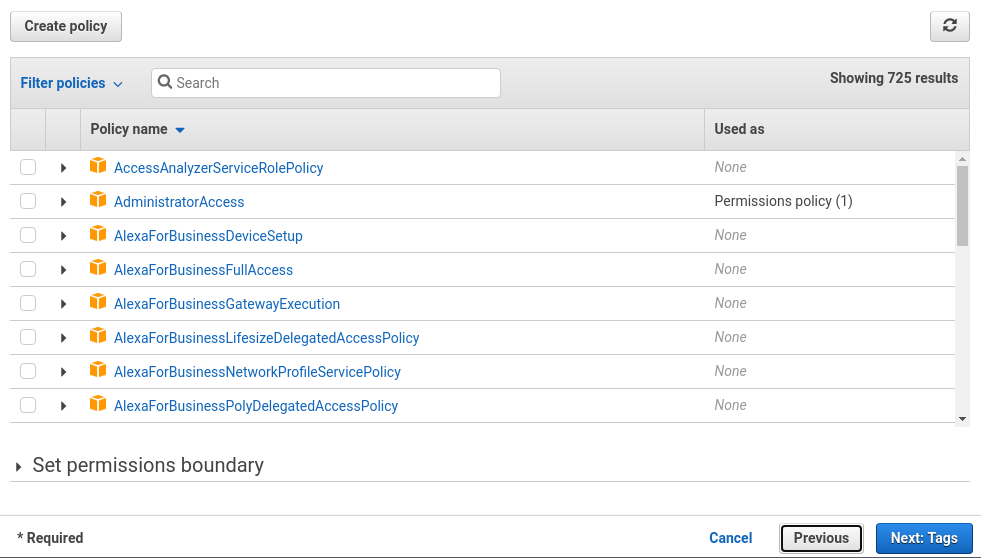Screen dimensions: 981x558
Task: Click the policy list scrollbar thumb
Action: 962,206
